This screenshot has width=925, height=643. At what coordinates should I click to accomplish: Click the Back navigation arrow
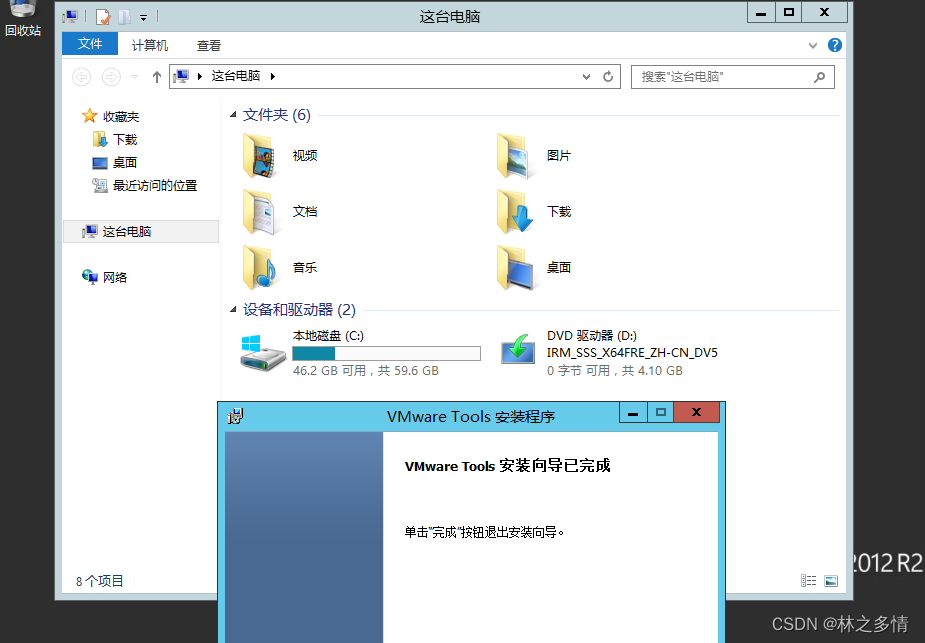81,77
